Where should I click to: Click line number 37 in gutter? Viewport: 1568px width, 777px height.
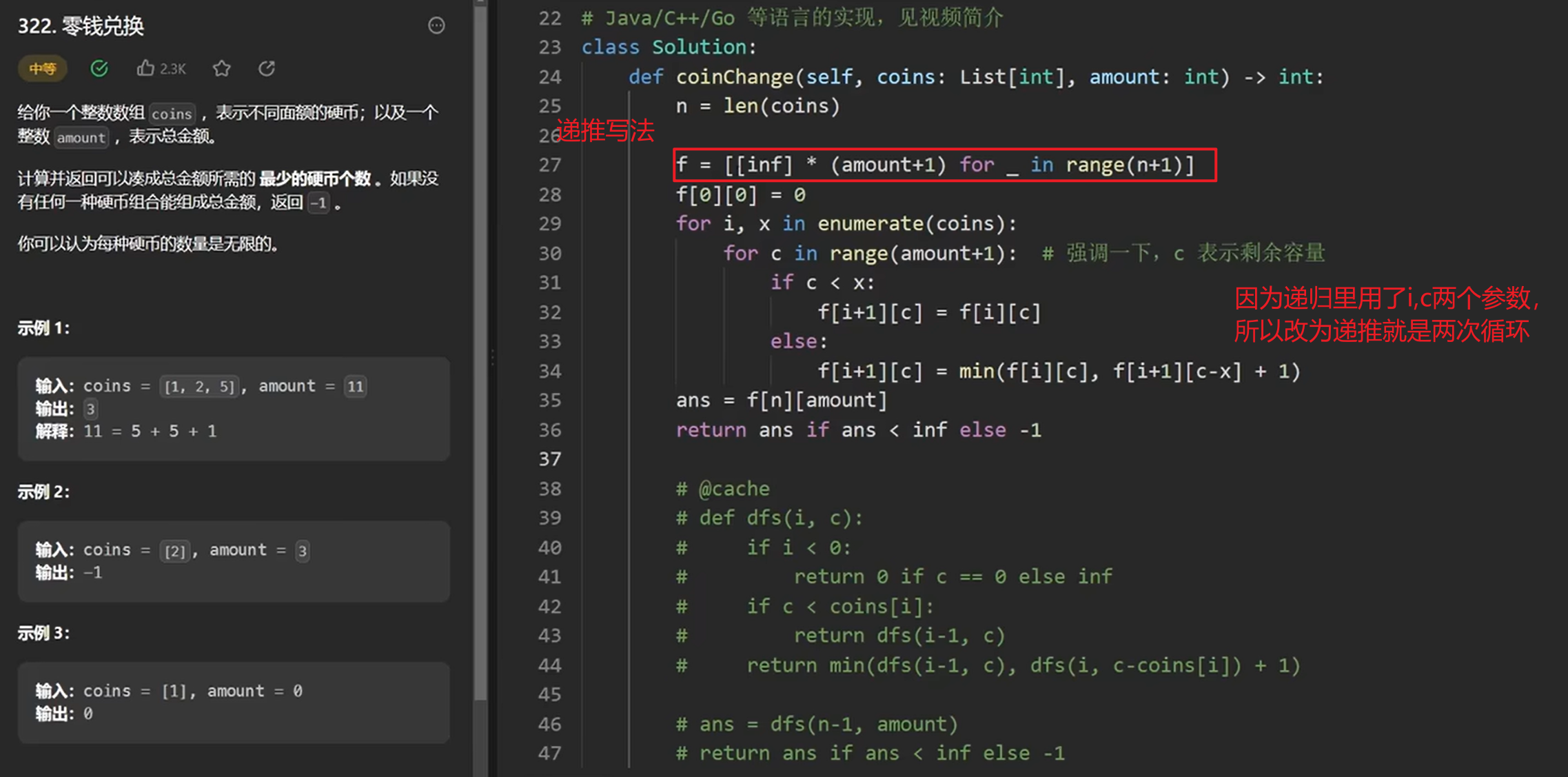coord(549,459)
